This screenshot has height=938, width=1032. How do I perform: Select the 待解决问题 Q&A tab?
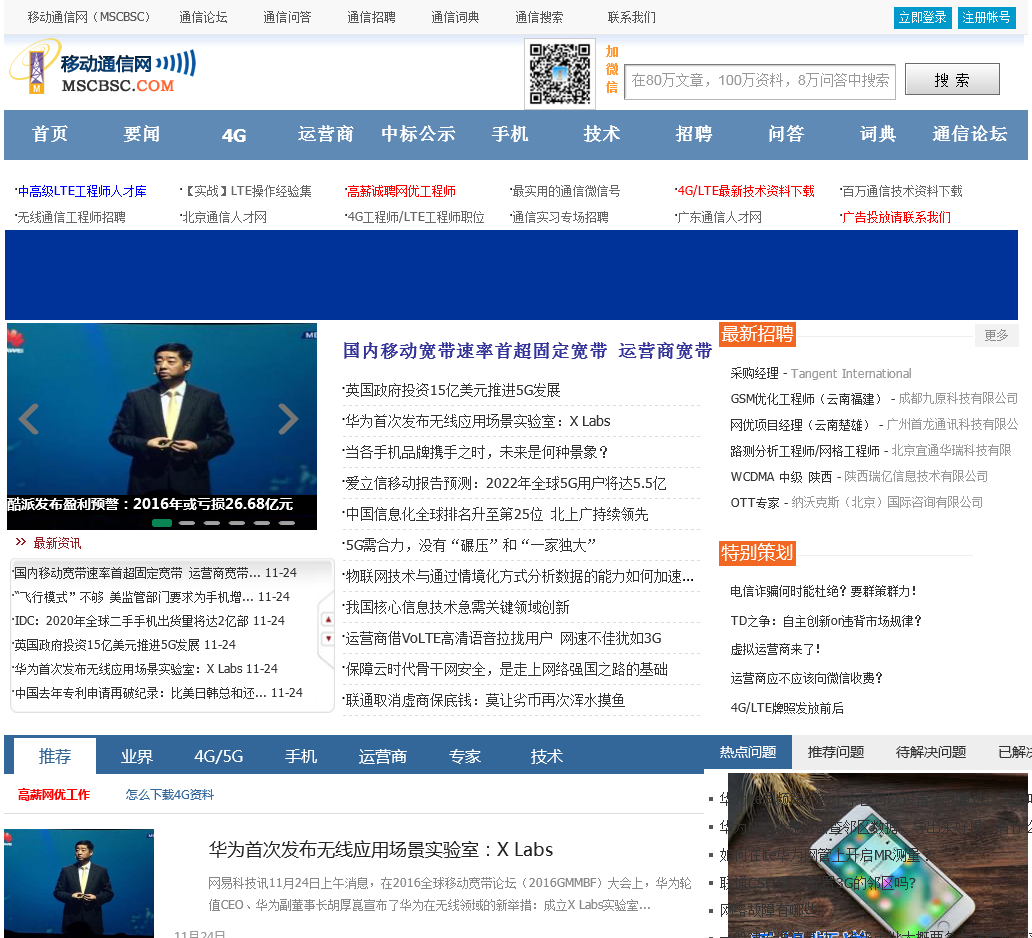[931, 752]
